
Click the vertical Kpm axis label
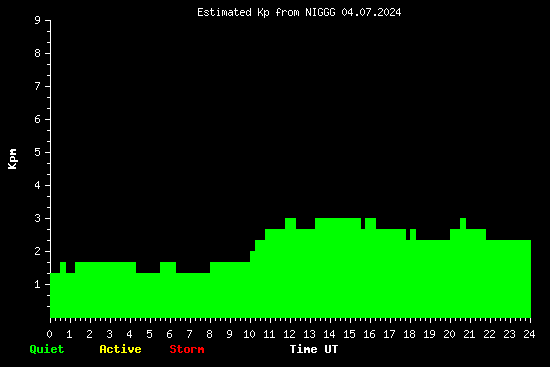12,159
